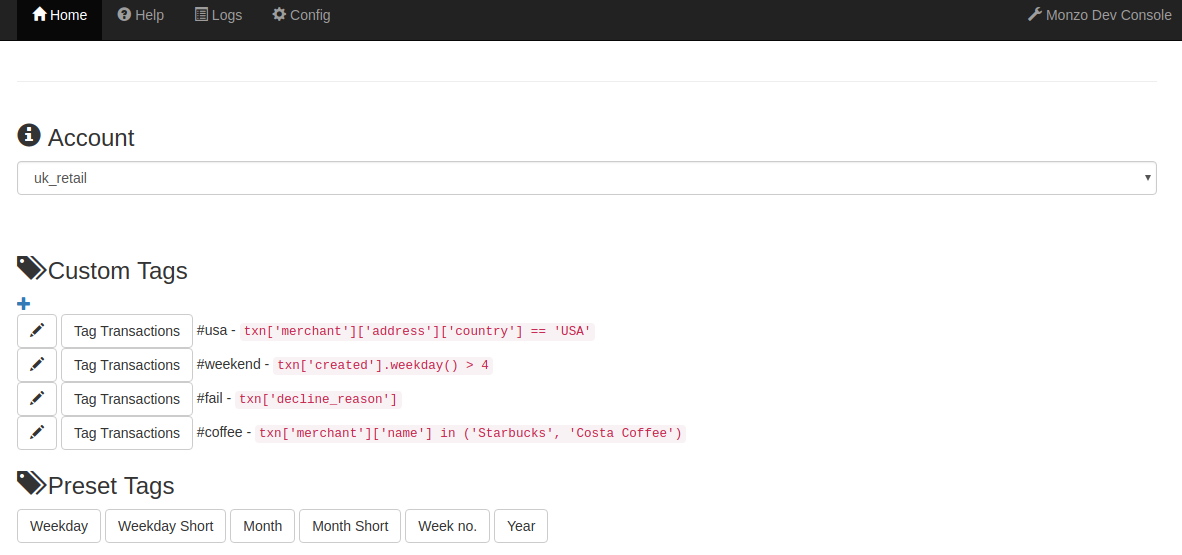
Task: Tag transactions for the #usa rule
Action: point(127,331)
